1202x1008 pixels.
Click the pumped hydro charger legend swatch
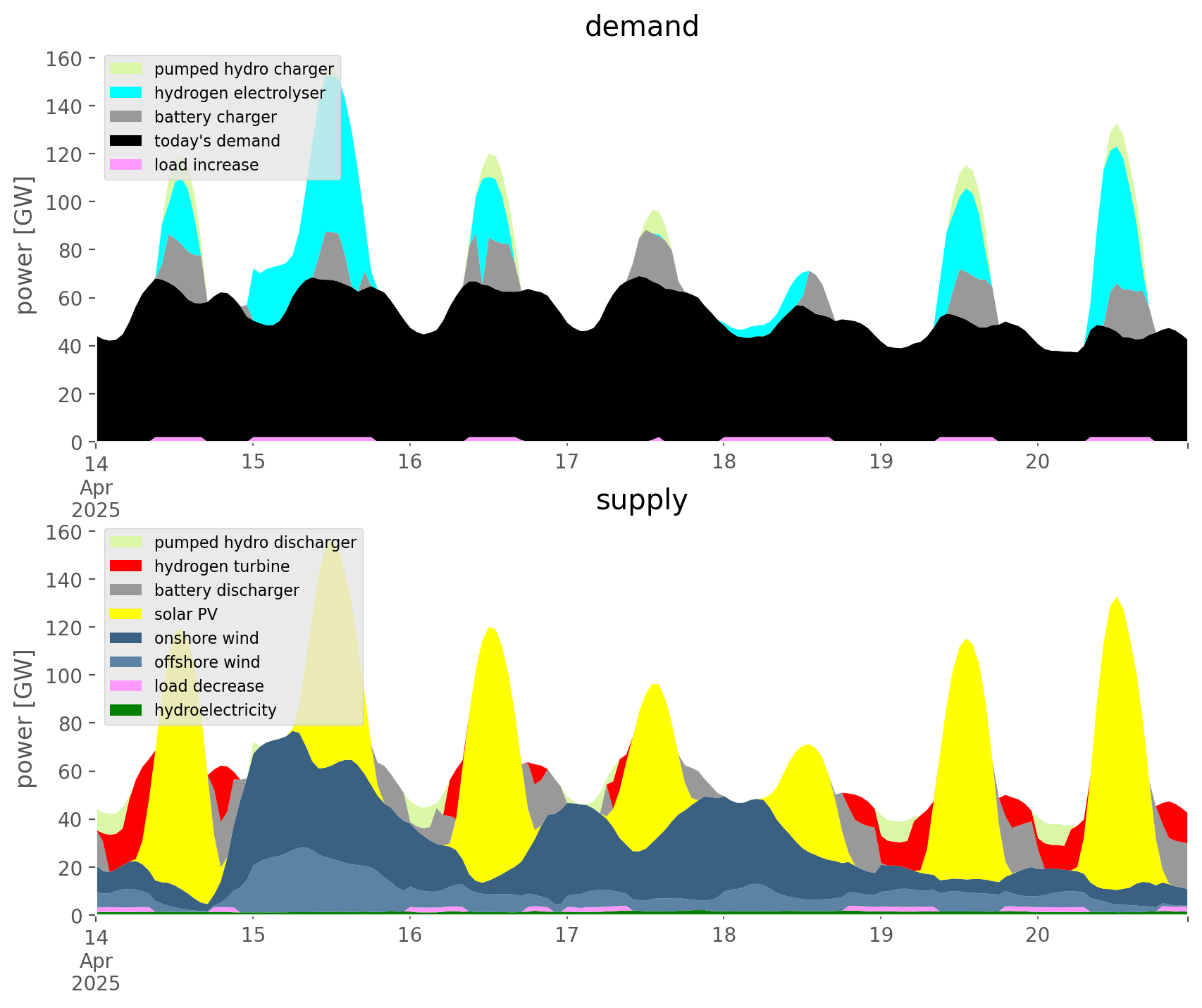point(127,69)
